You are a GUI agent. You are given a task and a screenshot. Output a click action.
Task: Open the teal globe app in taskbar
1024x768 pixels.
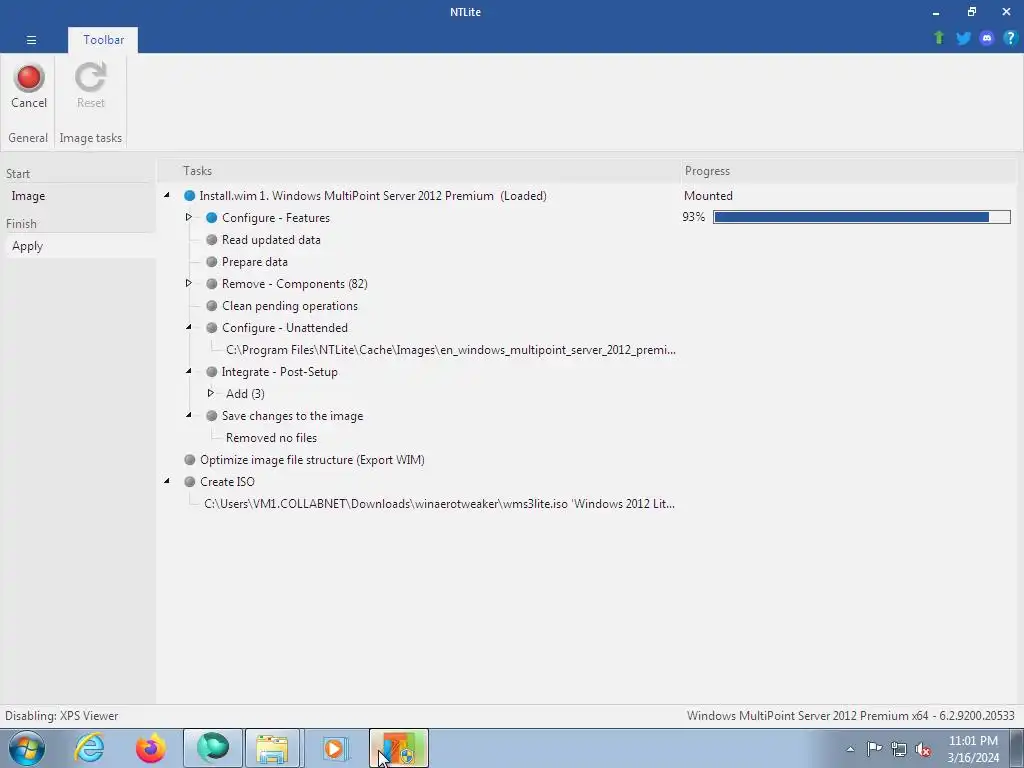click(213, 748)
